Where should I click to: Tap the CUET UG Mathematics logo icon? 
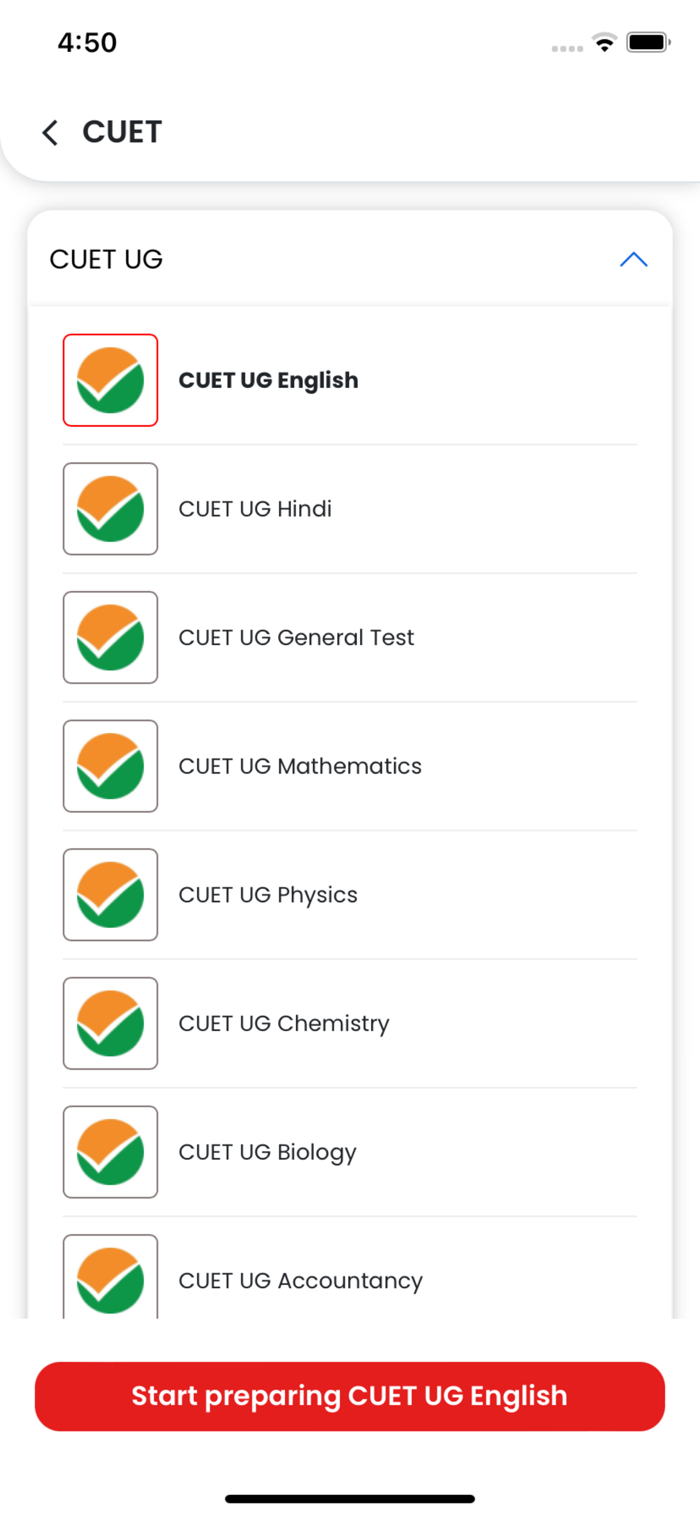110,766
